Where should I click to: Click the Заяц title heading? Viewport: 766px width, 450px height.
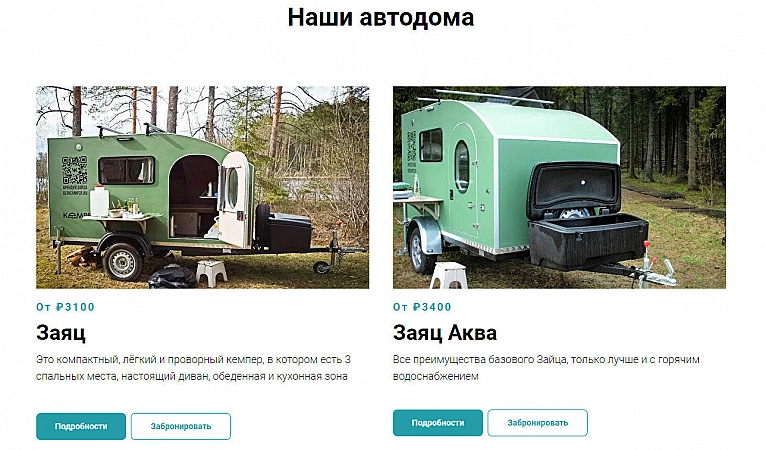coord(61,333)
